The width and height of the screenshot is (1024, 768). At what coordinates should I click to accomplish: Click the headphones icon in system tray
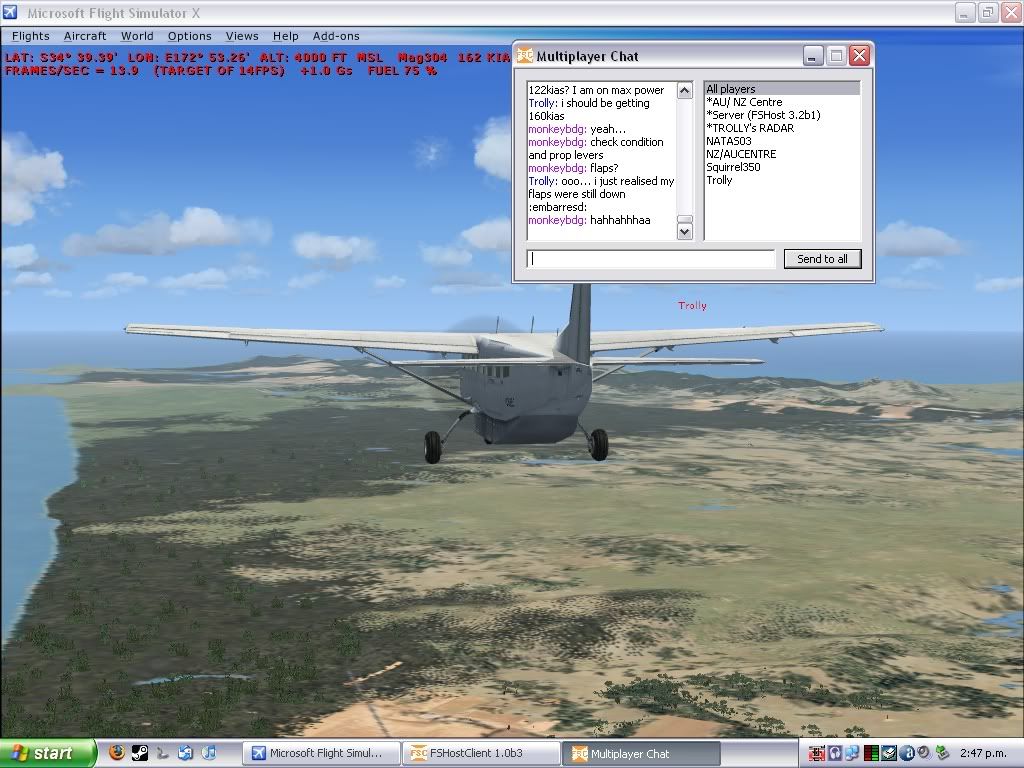pos(834,753)
